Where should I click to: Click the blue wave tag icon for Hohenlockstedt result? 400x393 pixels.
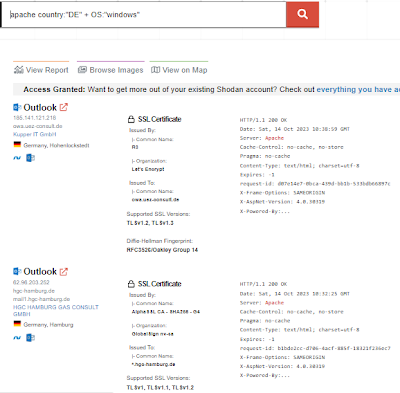point(17,158)
